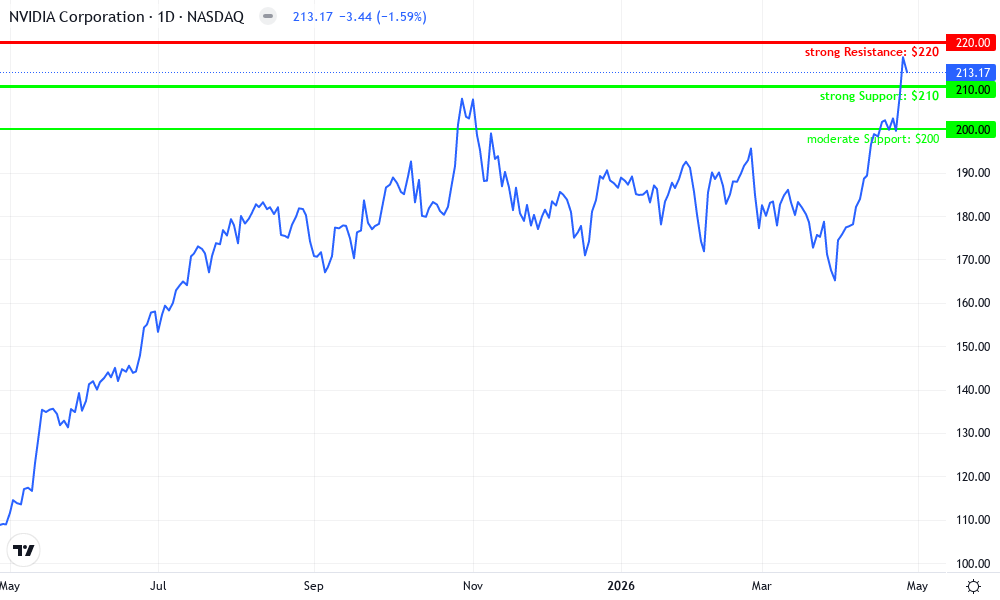
Task: Click the green 200.00 price label
Action: (x=971, y=129)
